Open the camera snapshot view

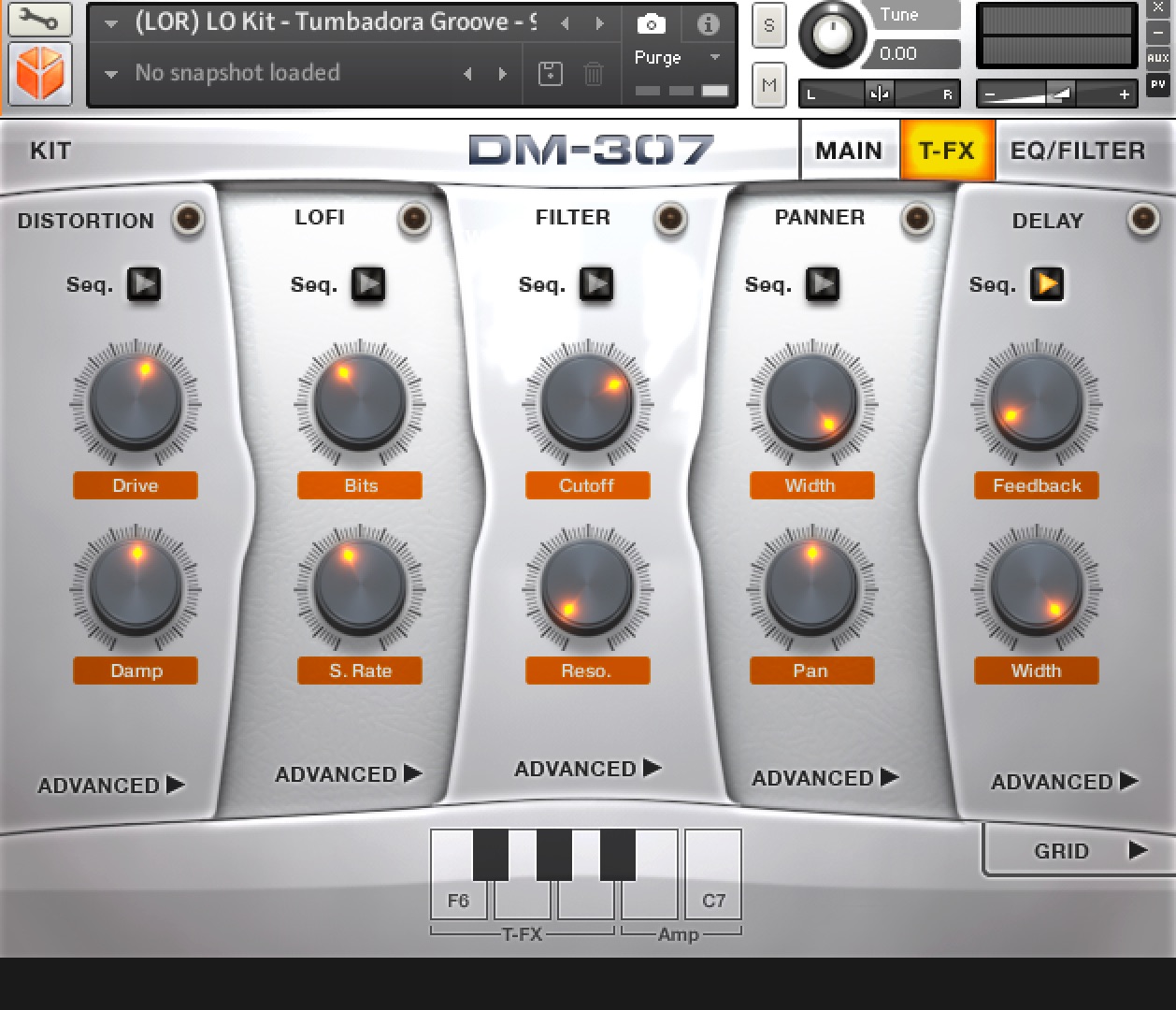coord(651,23)
